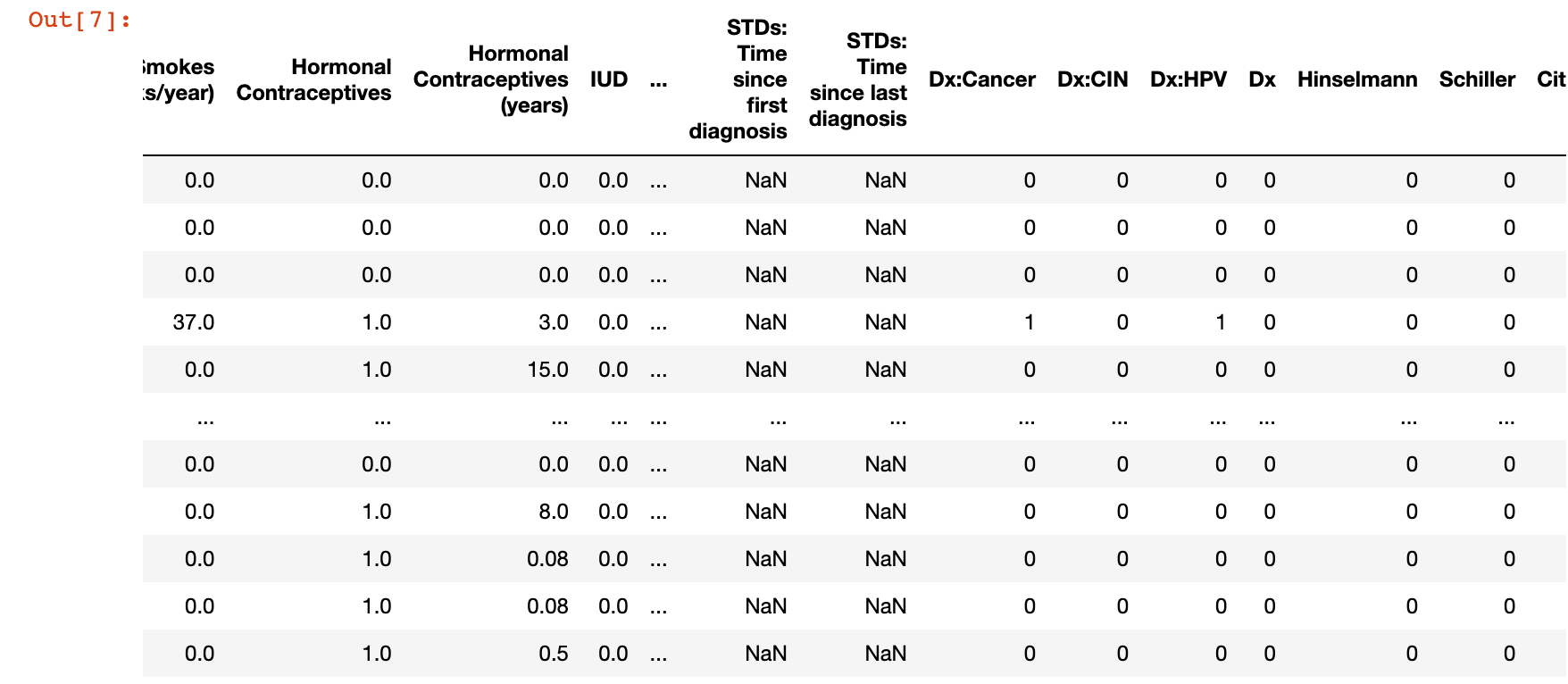Click the 15.0 contraceptive years cell
Viewport: 1568px width, 684px height.
coord(548,370)
